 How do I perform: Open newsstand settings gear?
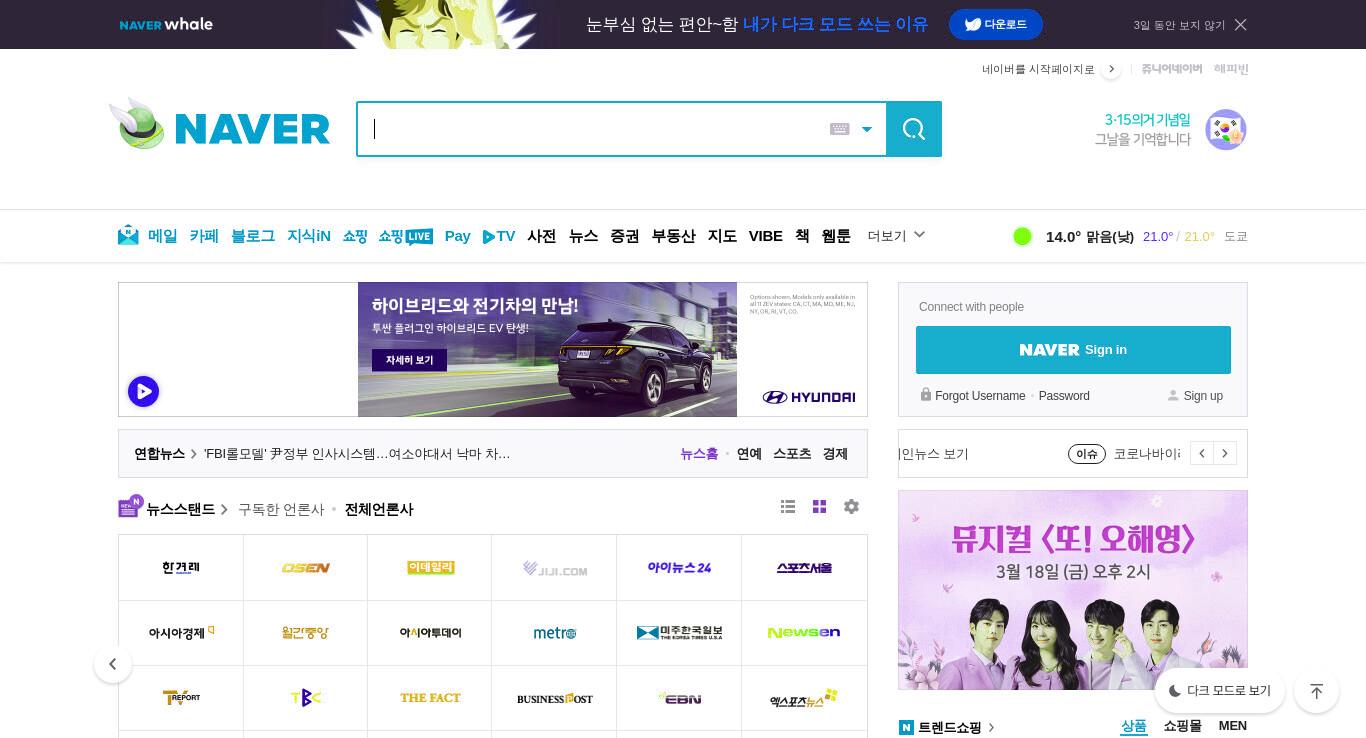pos(851,507)
